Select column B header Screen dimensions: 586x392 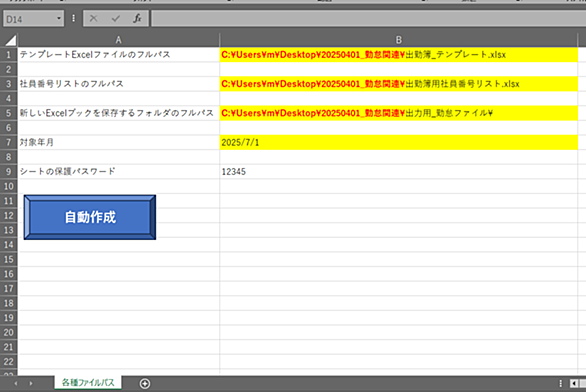click(x=398, y=40)
